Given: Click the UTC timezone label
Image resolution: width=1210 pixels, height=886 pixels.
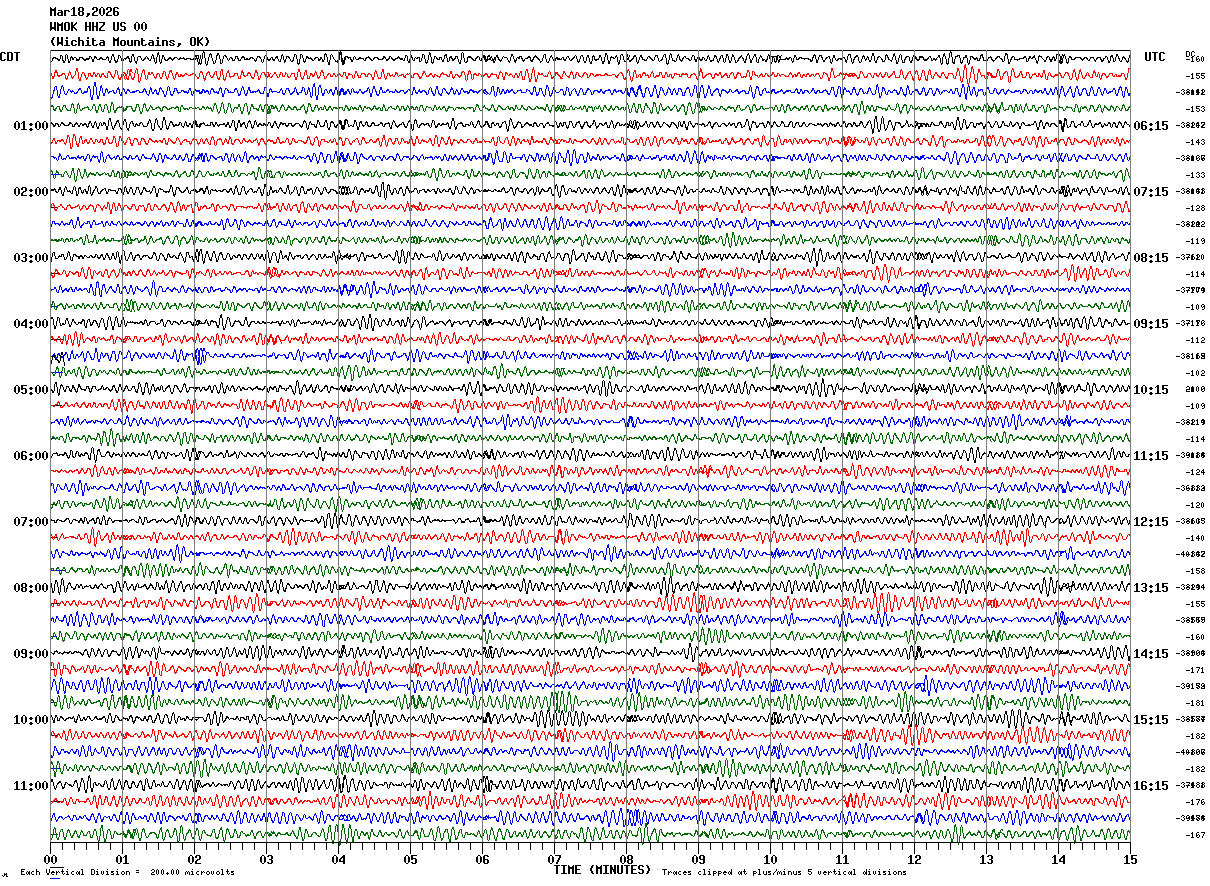Looking at the screenshot, I should pos(1155,57).
